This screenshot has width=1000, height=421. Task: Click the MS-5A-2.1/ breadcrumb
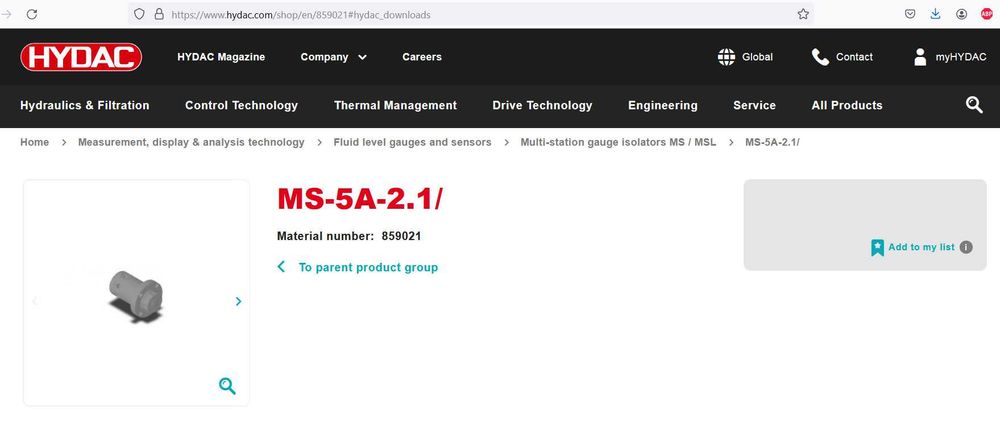772,142
